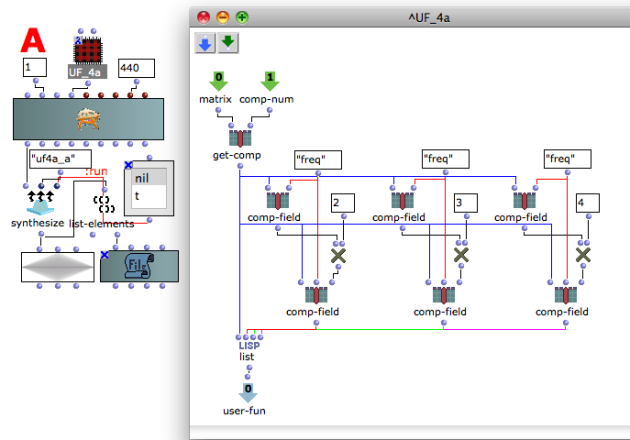The image size is (630, 440).
Task: Select the multiply box below value 2
Action: coord(338,256)
